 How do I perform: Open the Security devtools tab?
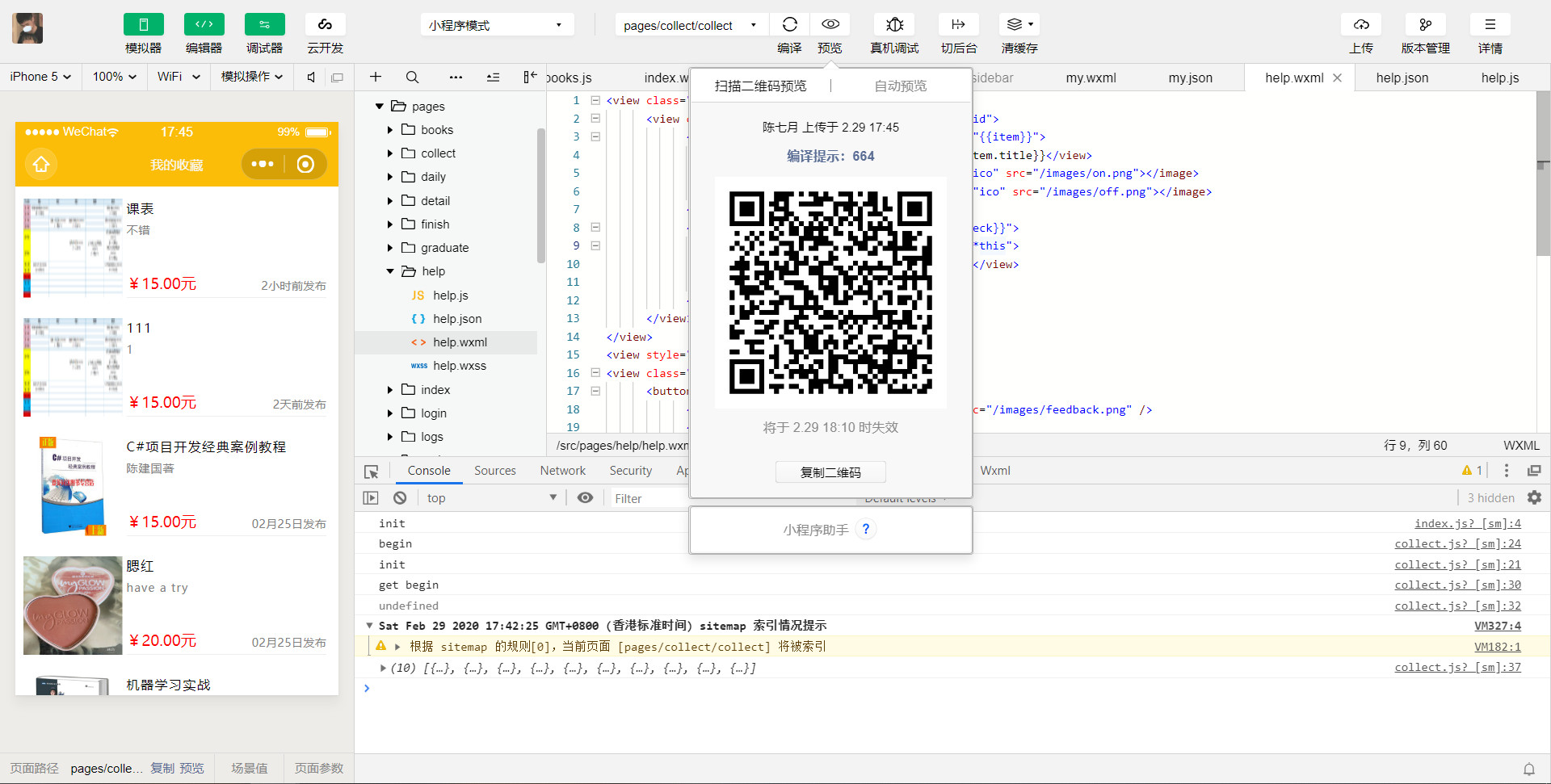630,471
